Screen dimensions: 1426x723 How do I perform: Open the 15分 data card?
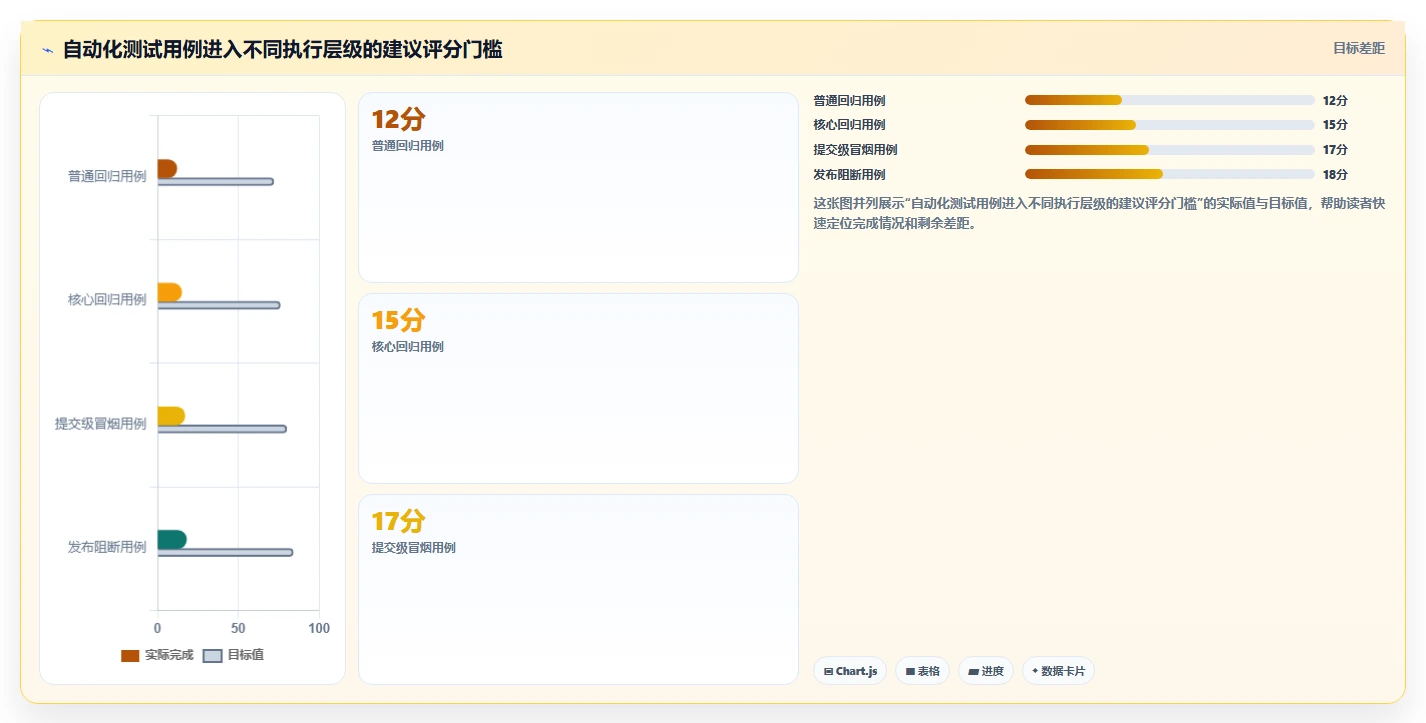click(x=578, y=389)
